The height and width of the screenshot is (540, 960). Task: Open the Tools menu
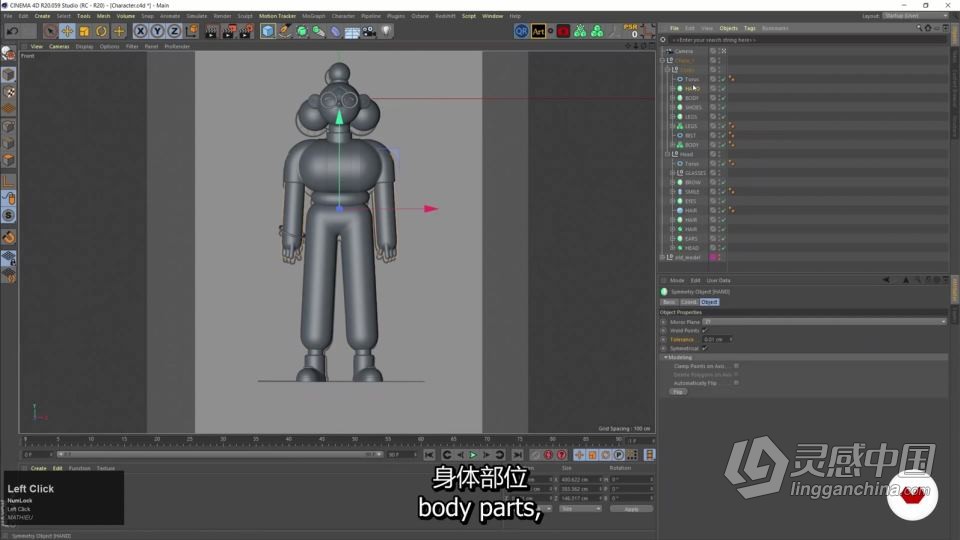coord(83,16)
